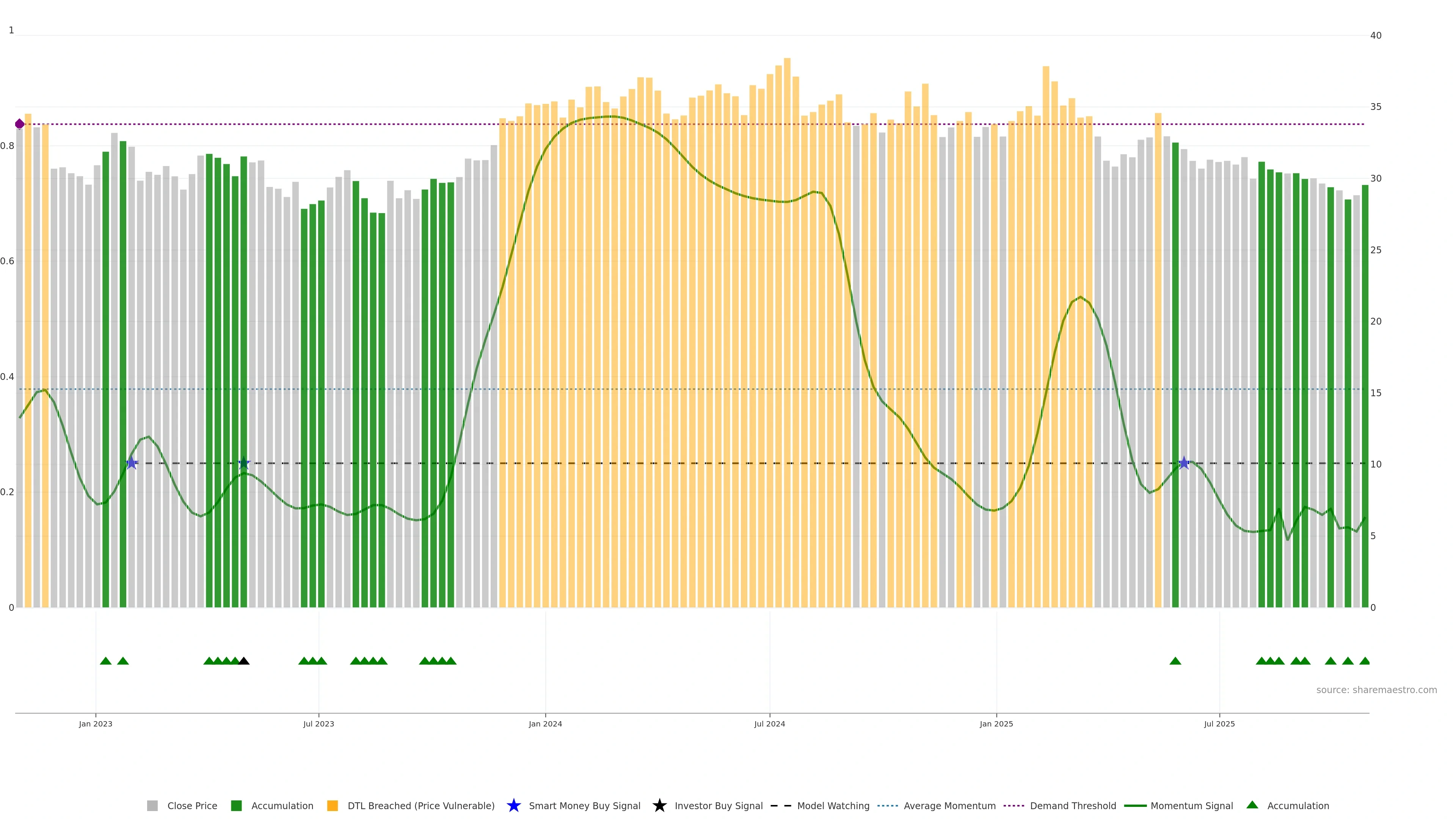Click the orange DTL Breached color swatch

tap(333, 806)
